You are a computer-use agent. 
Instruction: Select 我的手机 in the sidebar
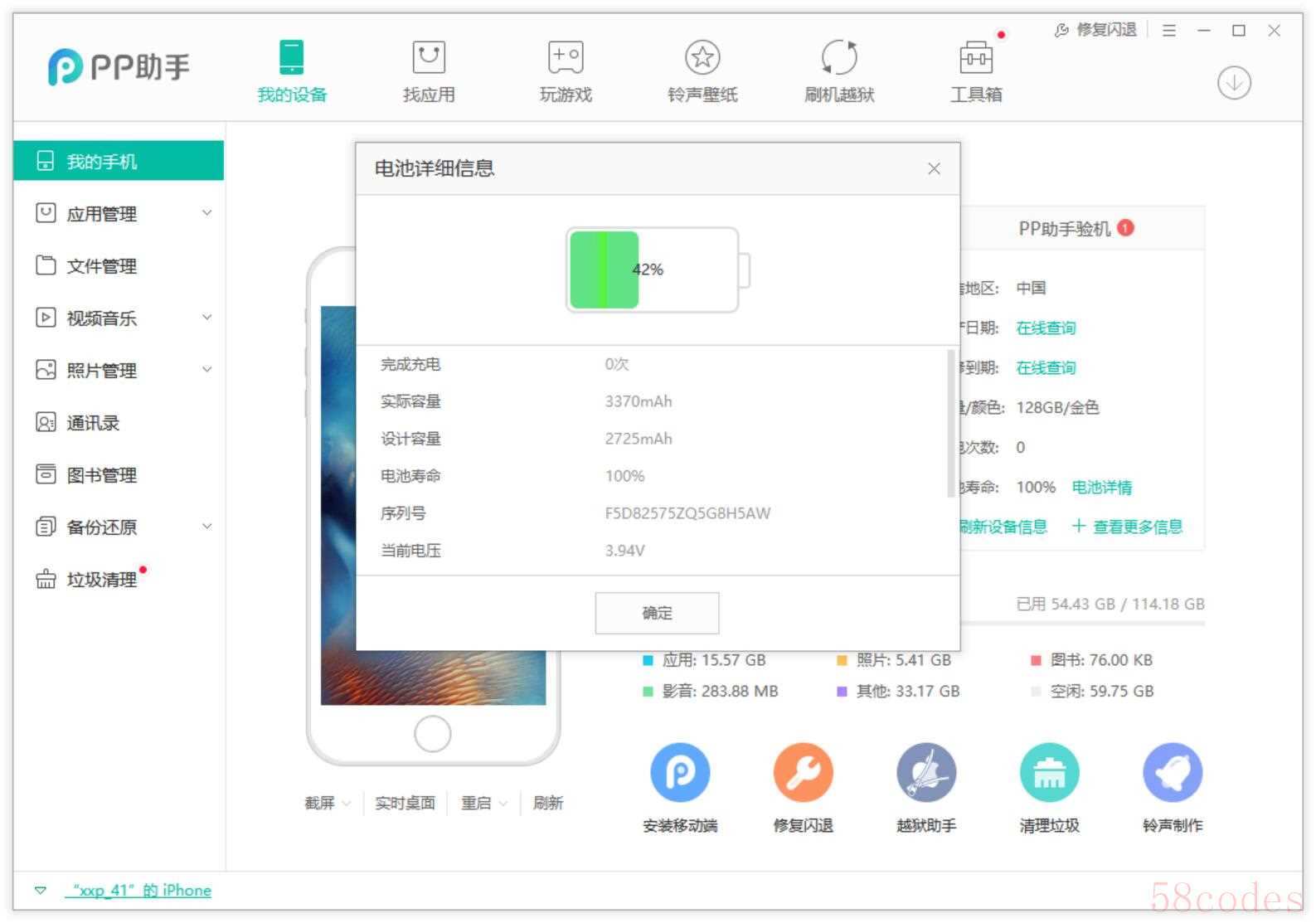coord(119,161)
